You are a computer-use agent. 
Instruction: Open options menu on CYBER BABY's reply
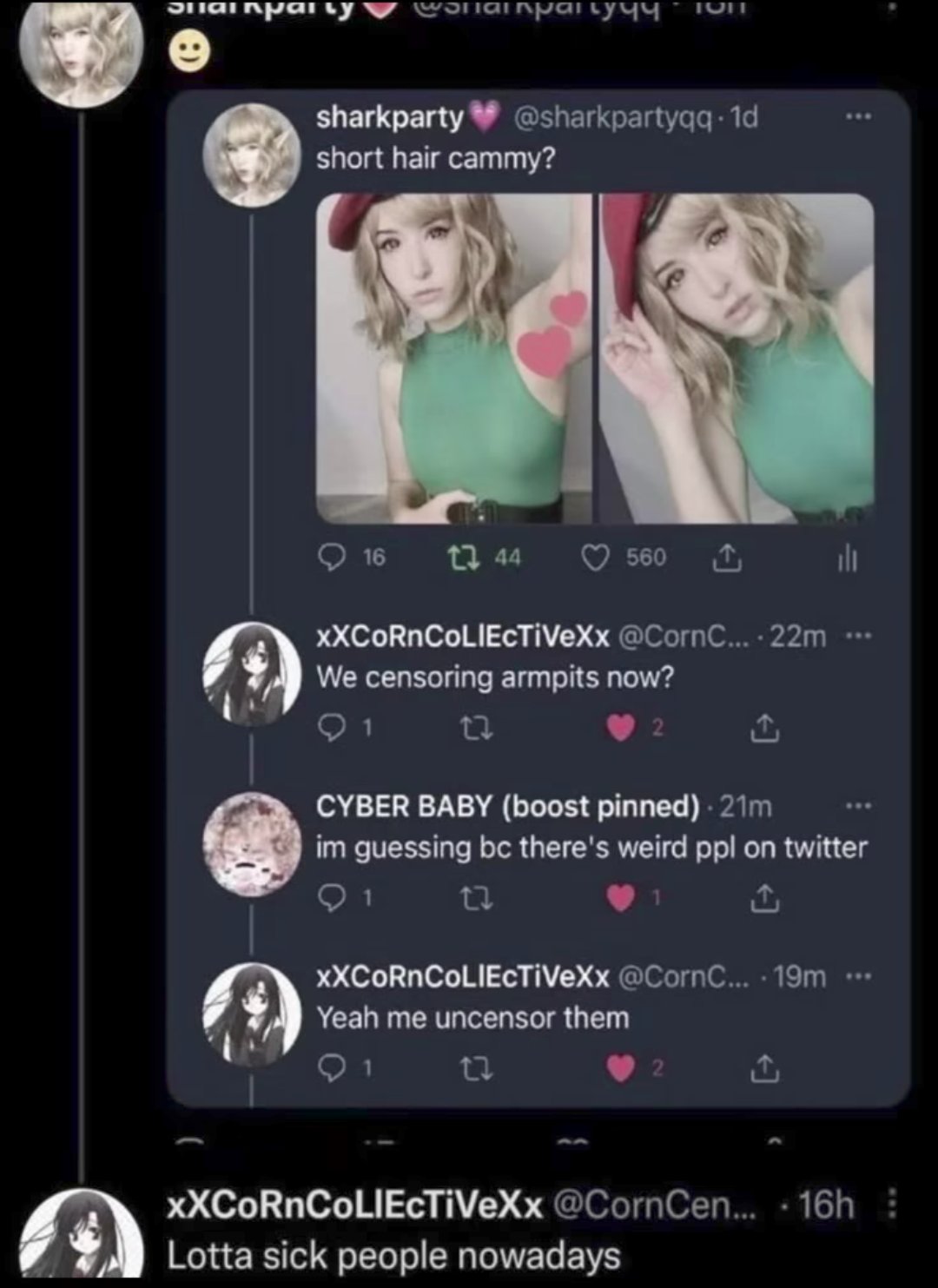click(x=857, y=807)
